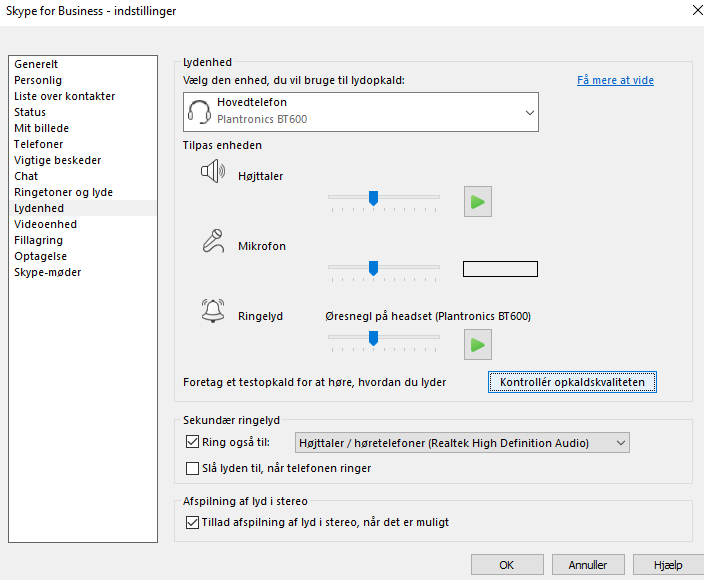Screen dimensions: 704x580
Task: Click 'Kontrollér opkaldskvaliteten' button
Action: pos(572,382)
